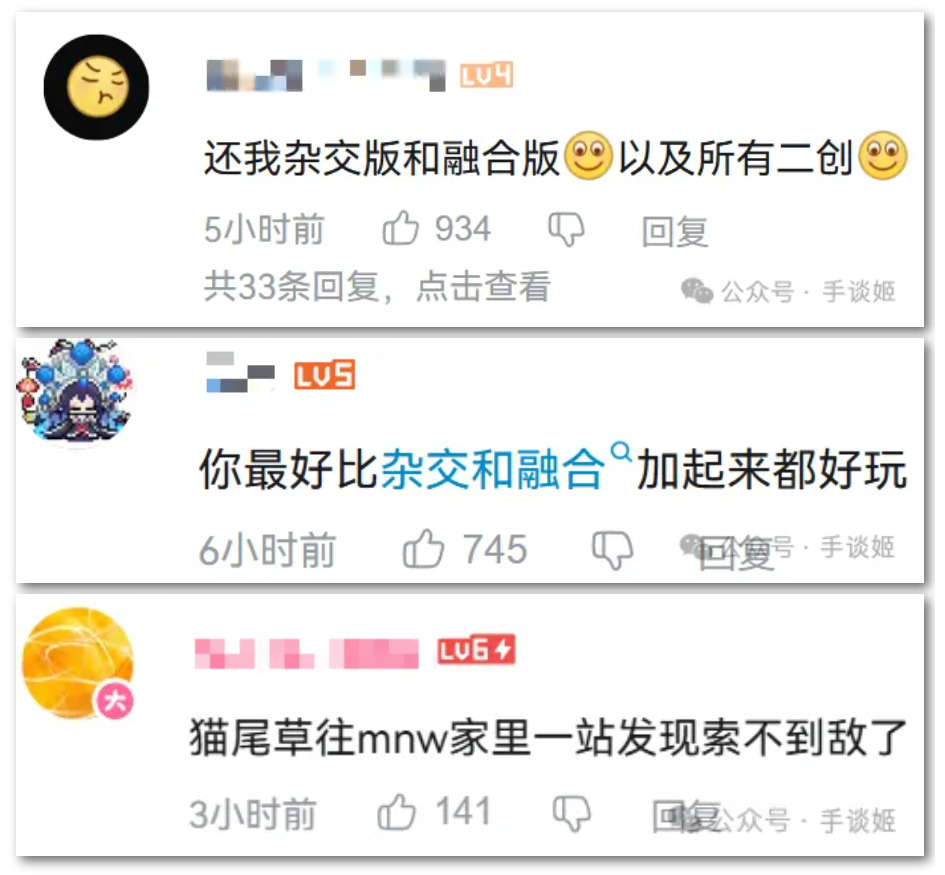Viewport: 945px width, 875px height.
Task: Dislike the comment posted 6小时前
Action: (612, 550)
